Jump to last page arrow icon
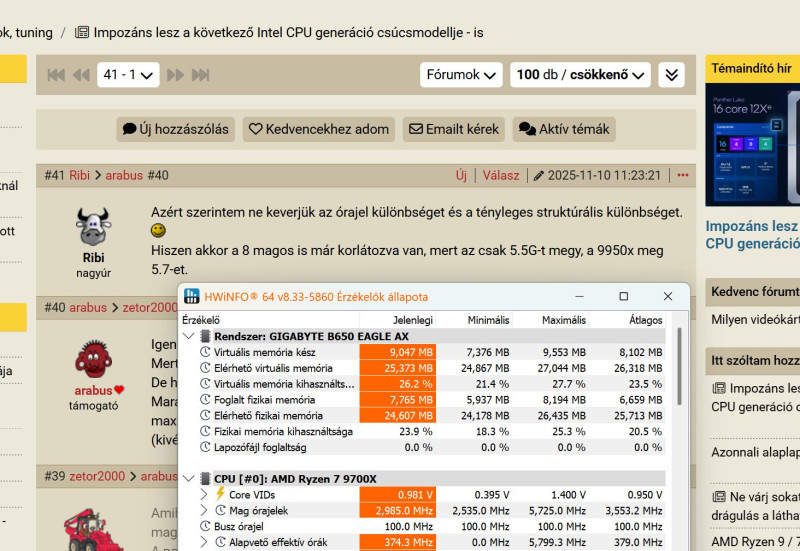 [201, 75]
